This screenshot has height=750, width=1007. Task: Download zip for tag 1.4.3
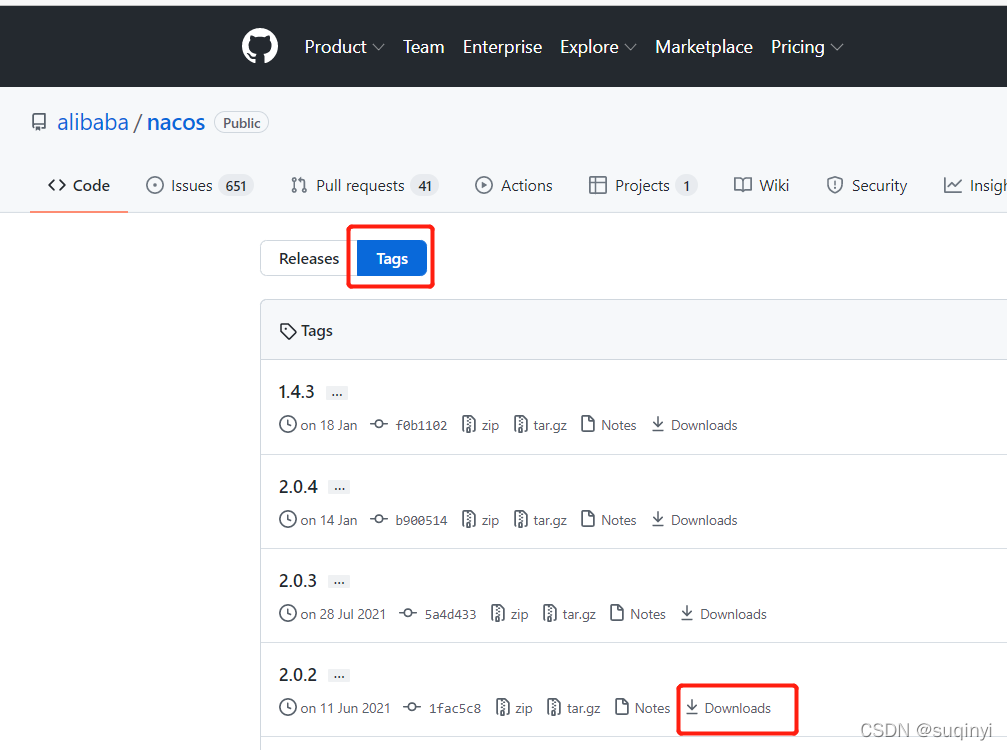coord(480,425)
